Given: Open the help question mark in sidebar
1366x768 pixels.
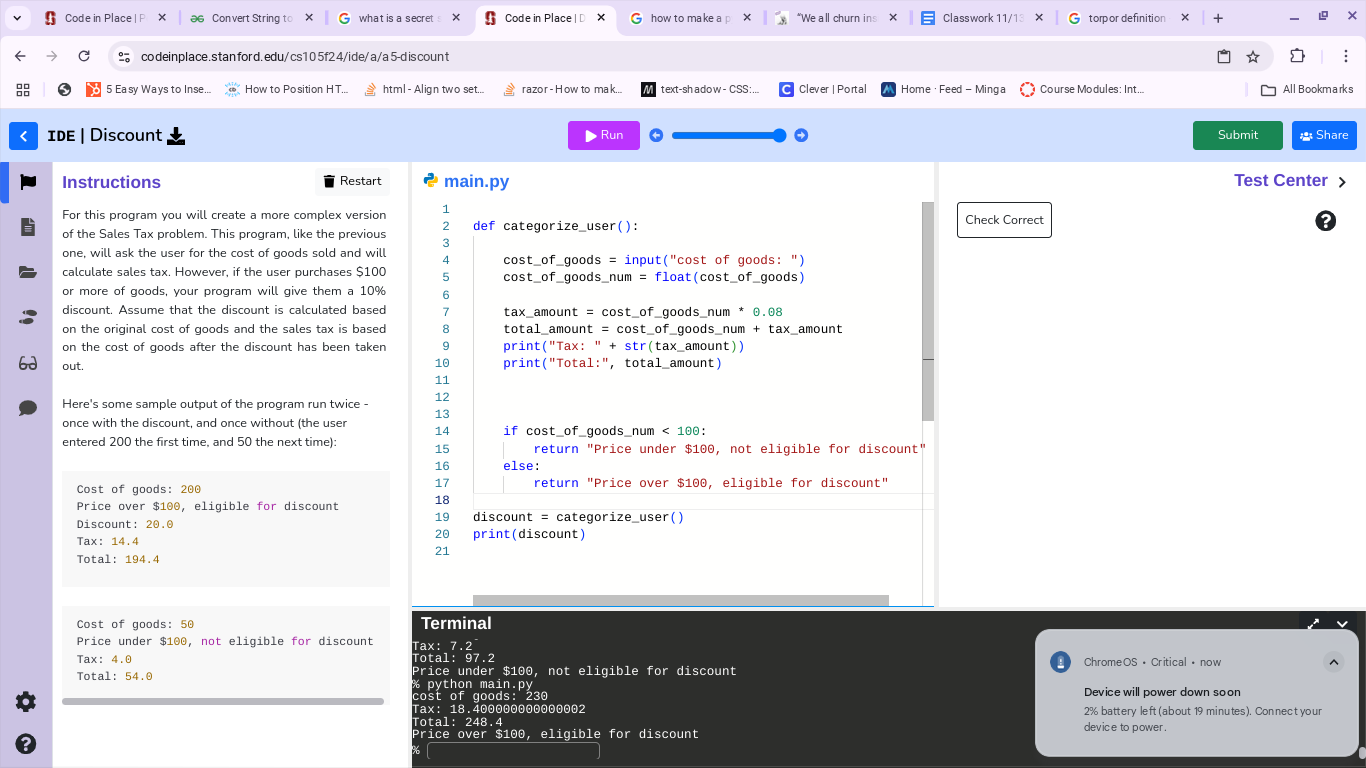Looking at the screenshot, I should click(26, 744).
